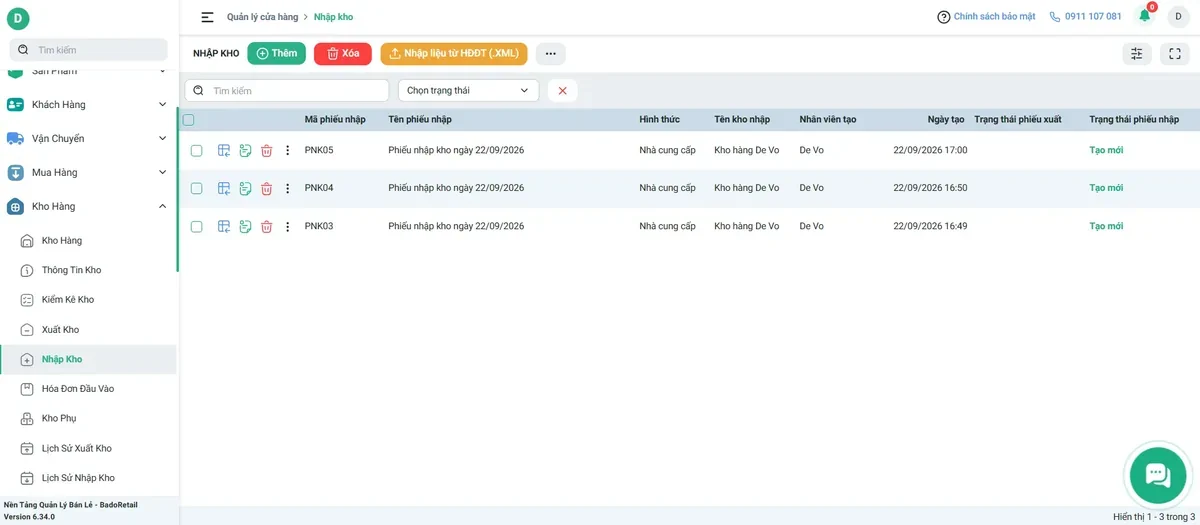
Task: Click Tên phiếu nhập column header
Action: [420, 120]
